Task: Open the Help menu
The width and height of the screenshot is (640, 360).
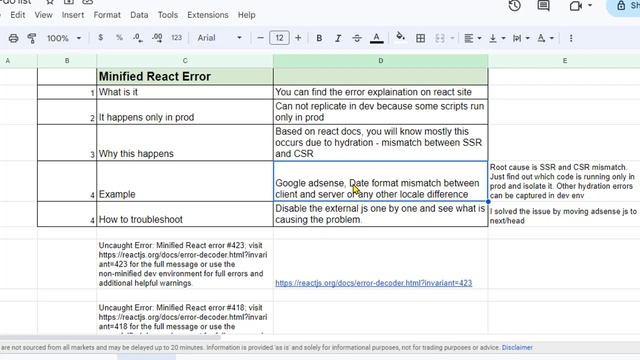Action: click(x=247, y=15)
